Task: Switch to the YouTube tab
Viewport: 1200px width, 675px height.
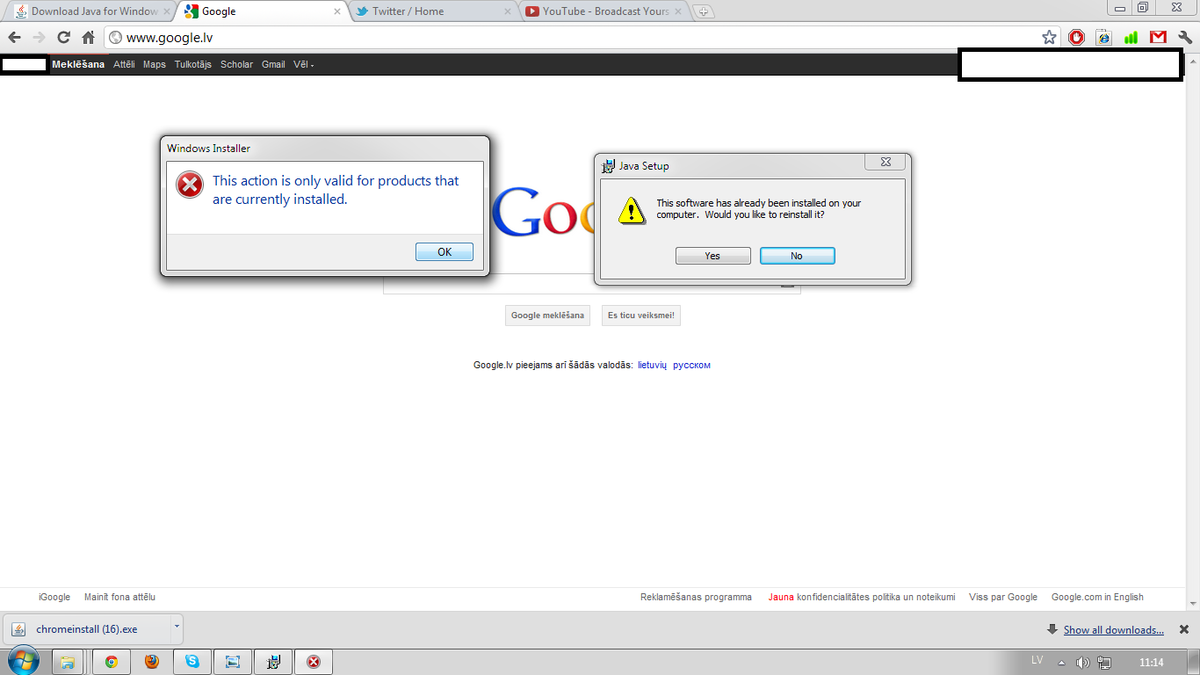Action: [603, 12]
